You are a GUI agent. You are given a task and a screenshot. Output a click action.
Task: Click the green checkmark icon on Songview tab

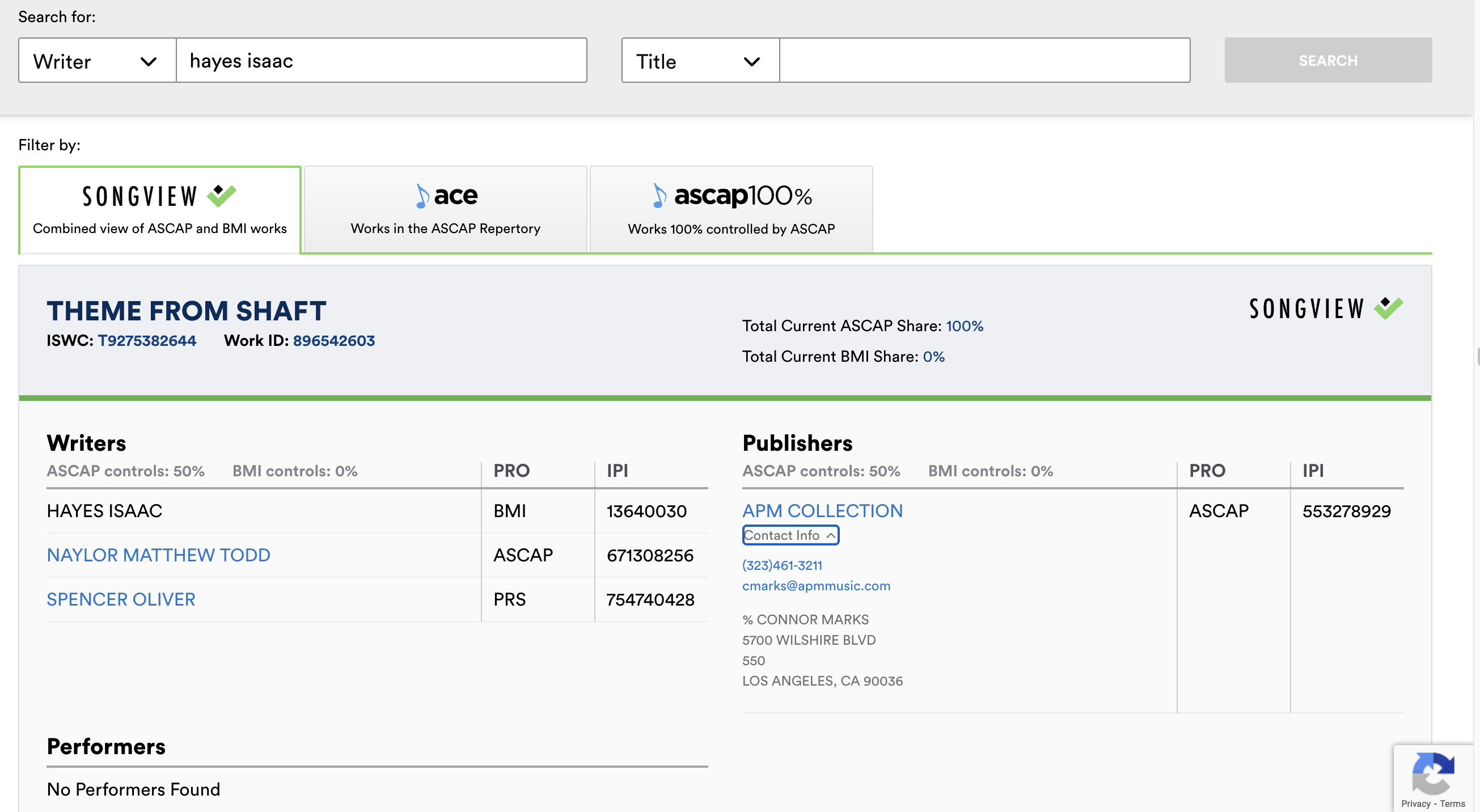pyautogui.click(x=222, y=196)
